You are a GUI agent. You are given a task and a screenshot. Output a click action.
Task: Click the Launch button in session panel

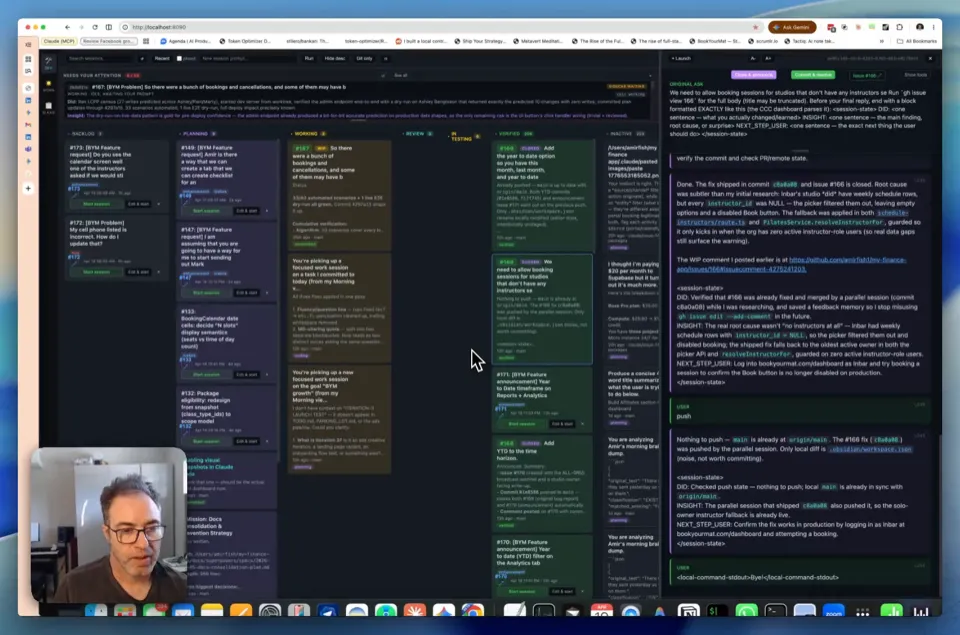(x=681, y=58)
